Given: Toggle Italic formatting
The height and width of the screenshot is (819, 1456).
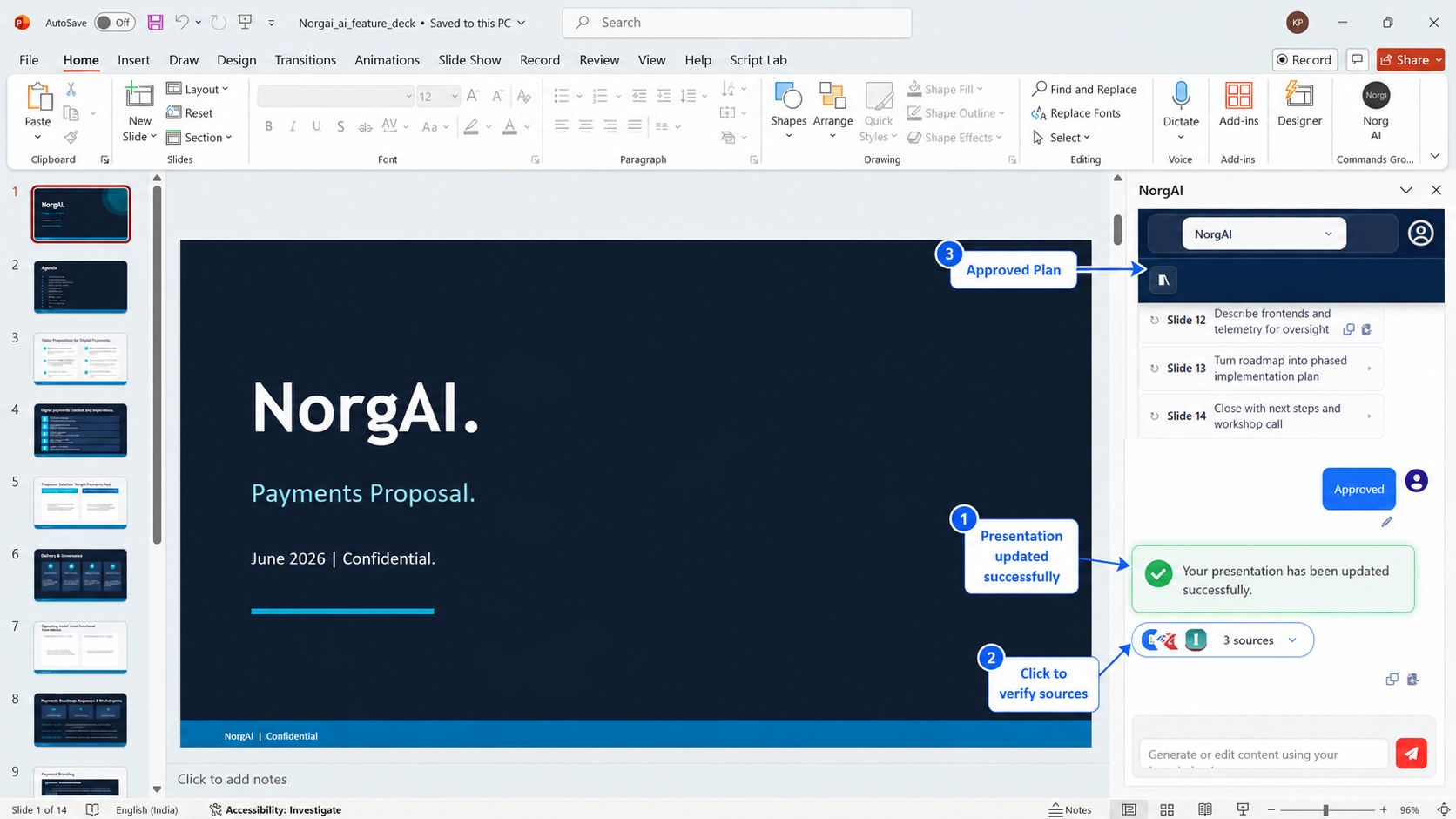Looking at the screenshot, I should 293,127.
